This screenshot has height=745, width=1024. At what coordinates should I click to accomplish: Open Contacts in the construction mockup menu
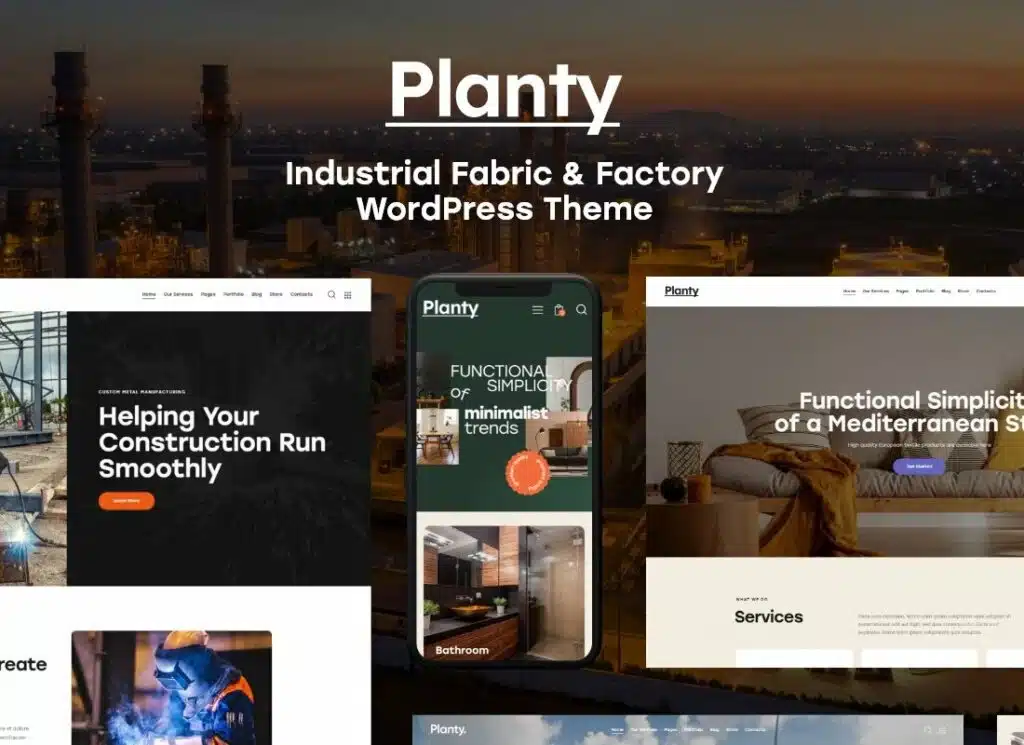point(302,294)
